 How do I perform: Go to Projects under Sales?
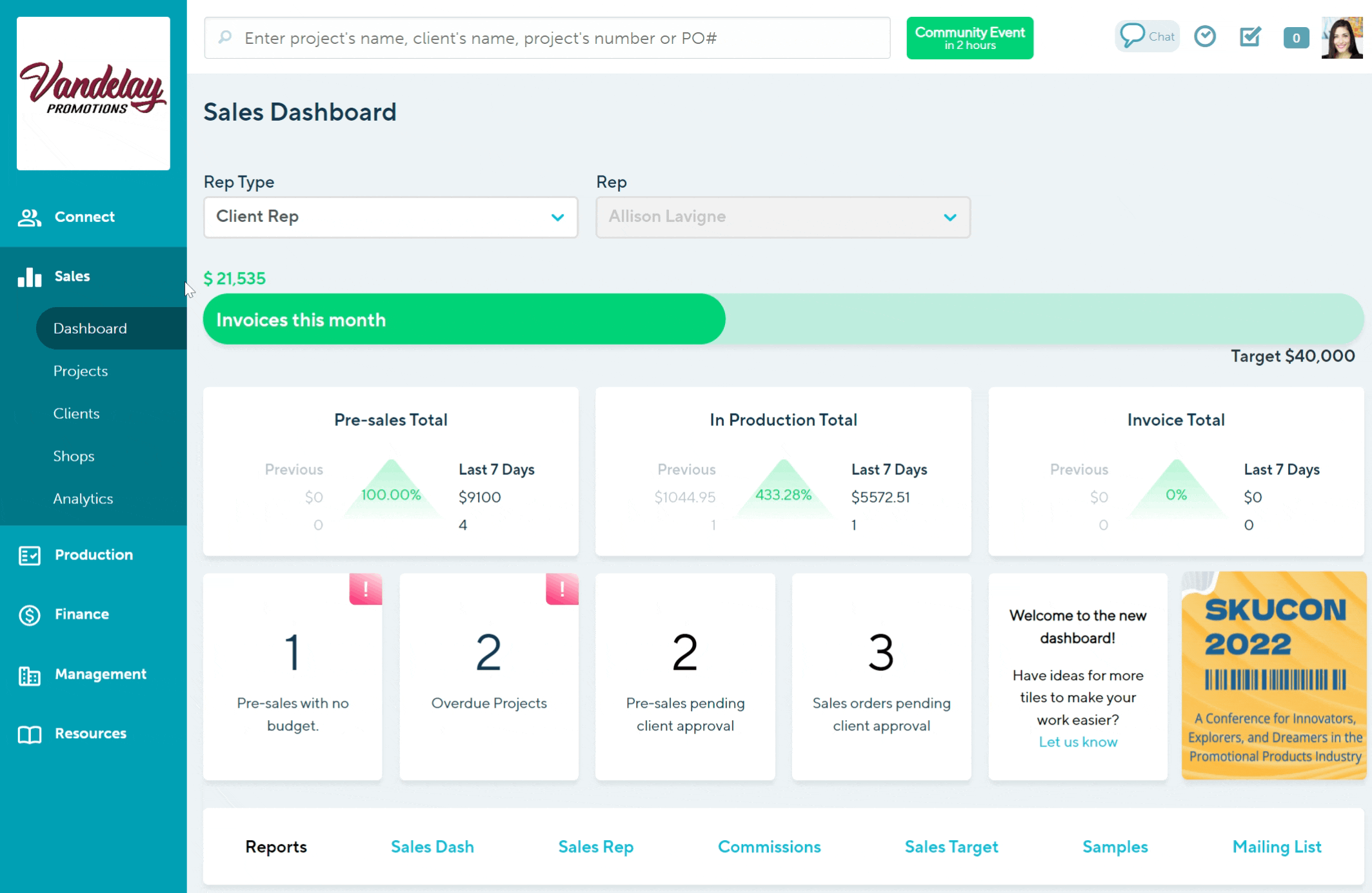(x=81, y=371)
